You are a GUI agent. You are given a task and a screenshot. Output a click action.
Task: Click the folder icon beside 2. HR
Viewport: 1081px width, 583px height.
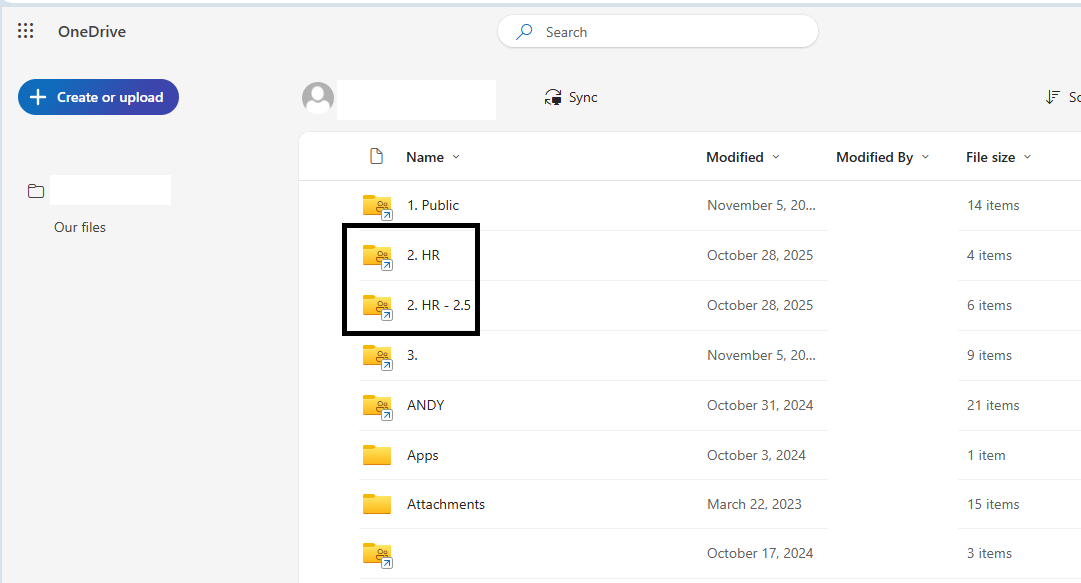378,257
